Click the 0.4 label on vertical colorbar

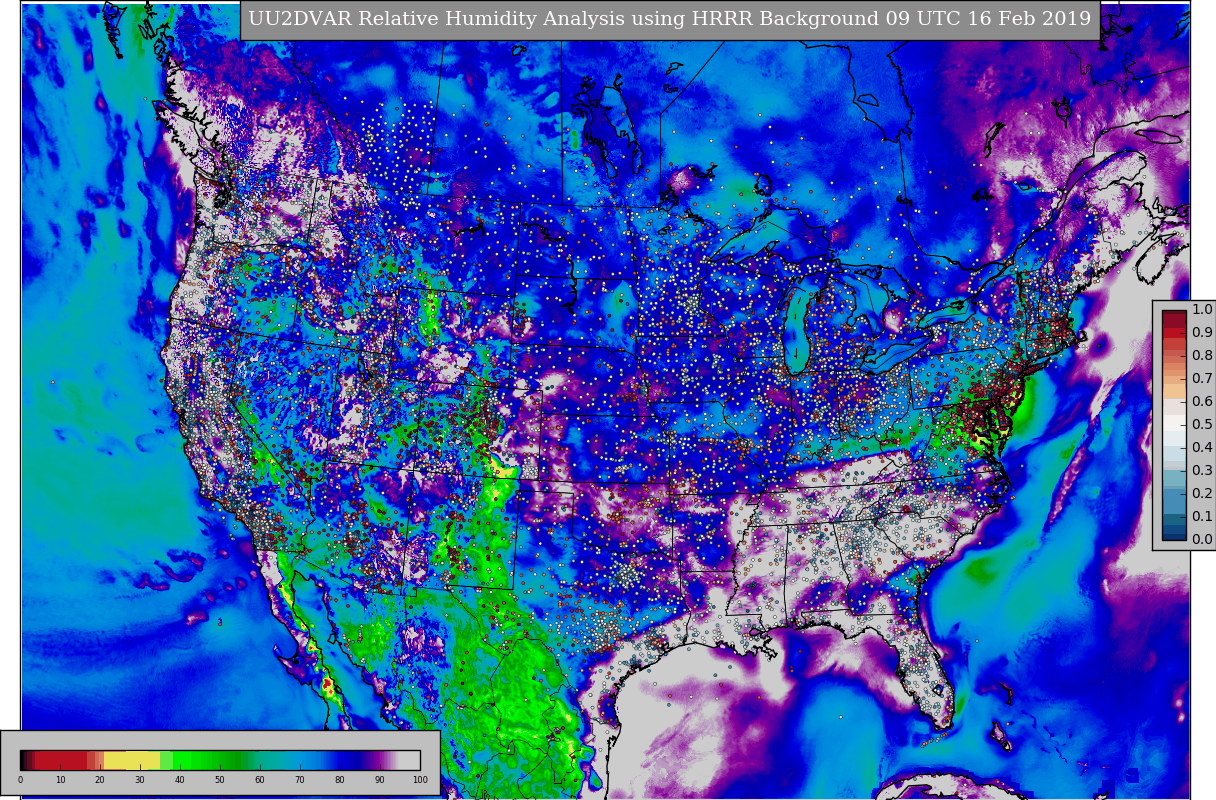(x=1202, y=448)
